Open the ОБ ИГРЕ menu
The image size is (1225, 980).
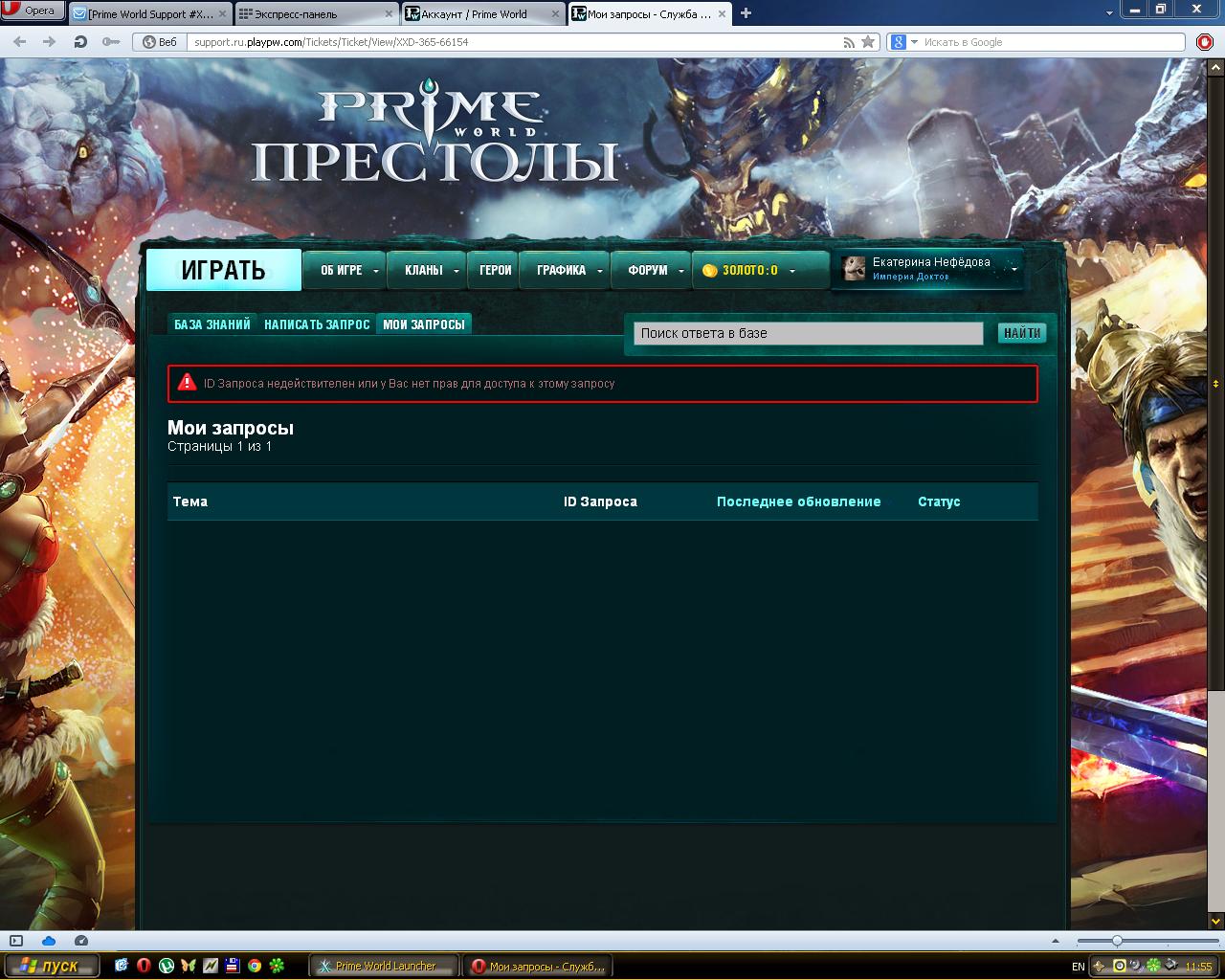point(342,271)
